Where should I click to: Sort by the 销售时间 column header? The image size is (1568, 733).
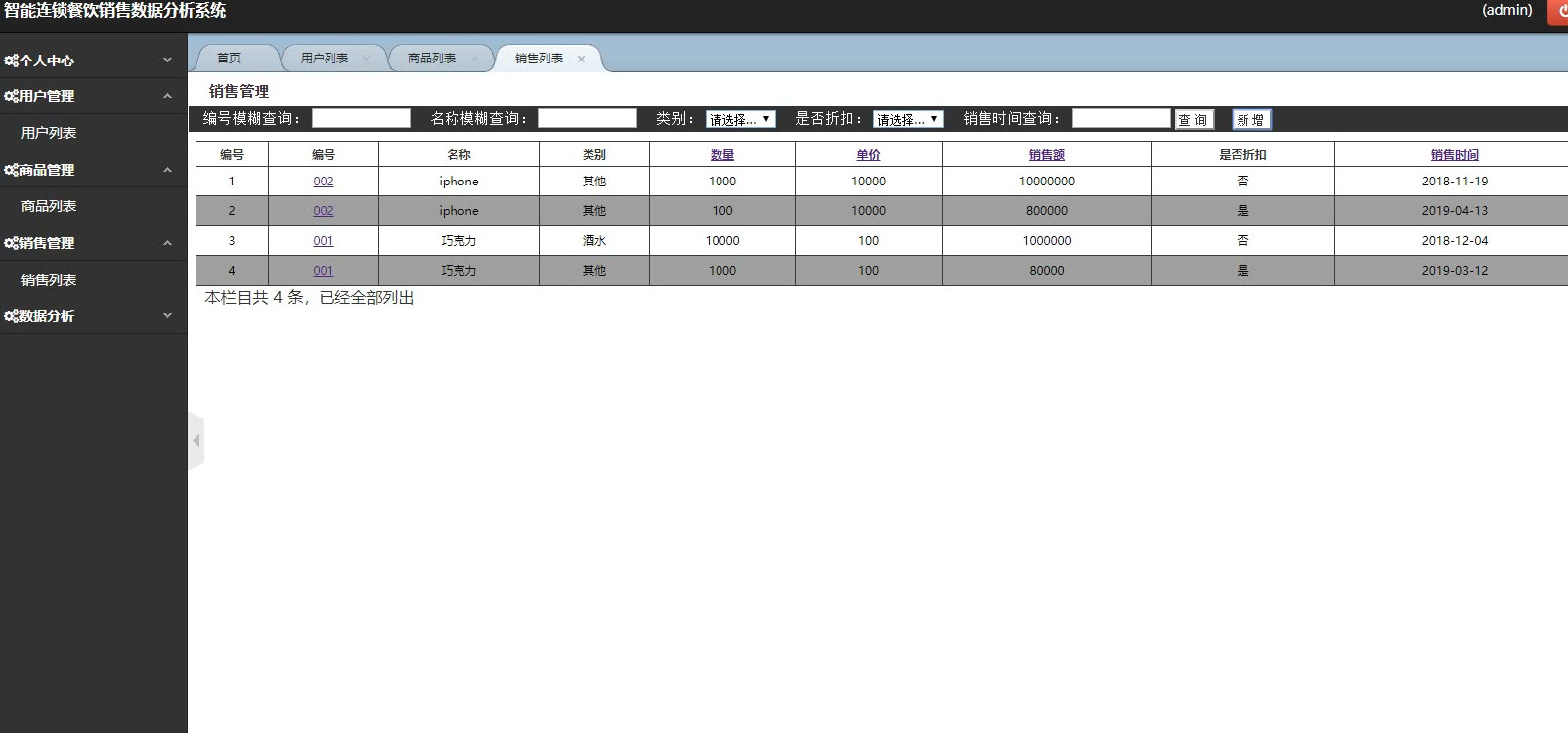(x=1455, y=155)
